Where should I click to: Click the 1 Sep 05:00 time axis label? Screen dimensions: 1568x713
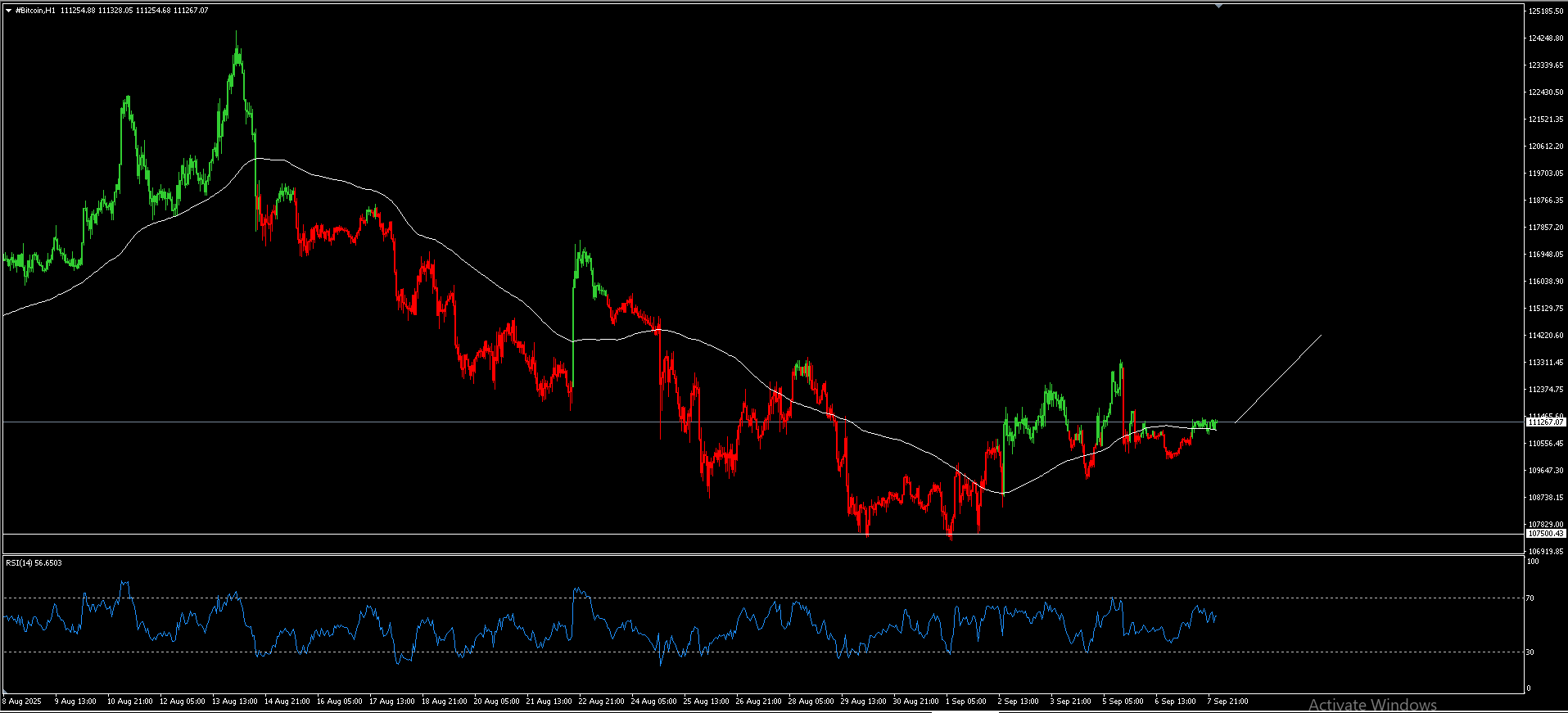click(966, 702)
